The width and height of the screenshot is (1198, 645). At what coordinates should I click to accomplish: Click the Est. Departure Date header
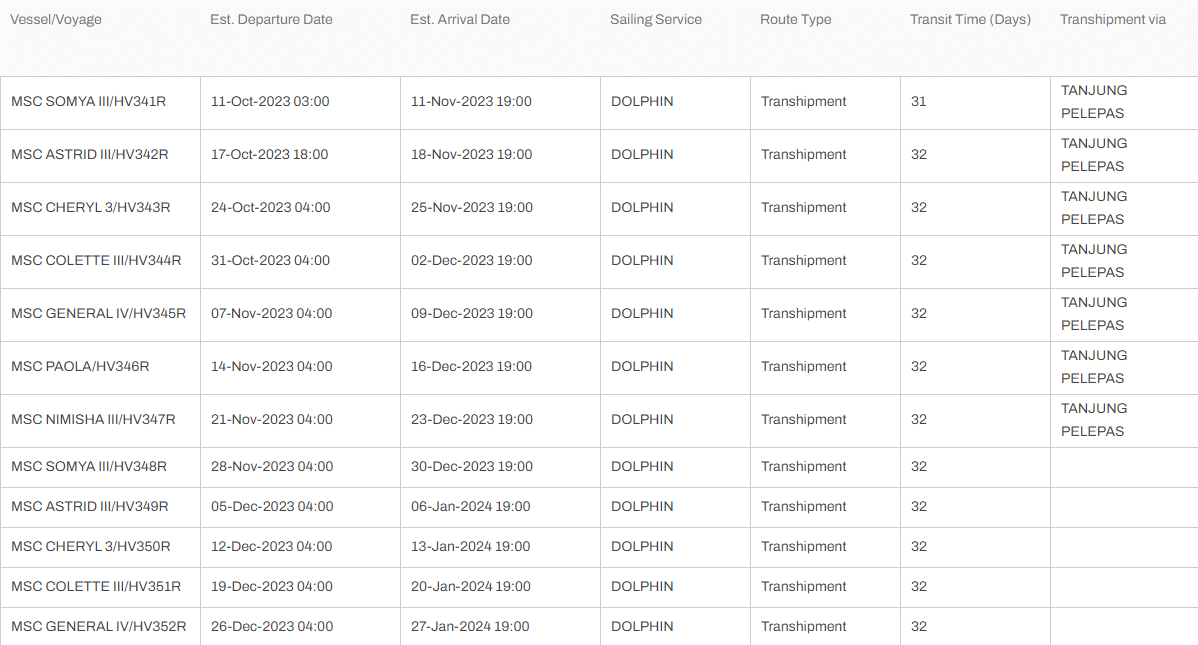(x=271, y=20)
